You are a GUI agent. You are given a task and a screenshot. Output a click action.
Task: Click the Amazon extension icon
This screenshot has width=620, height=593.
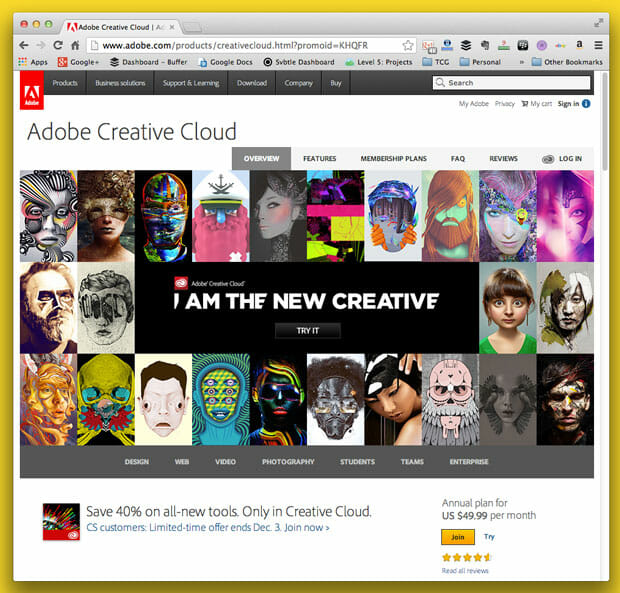579,44
